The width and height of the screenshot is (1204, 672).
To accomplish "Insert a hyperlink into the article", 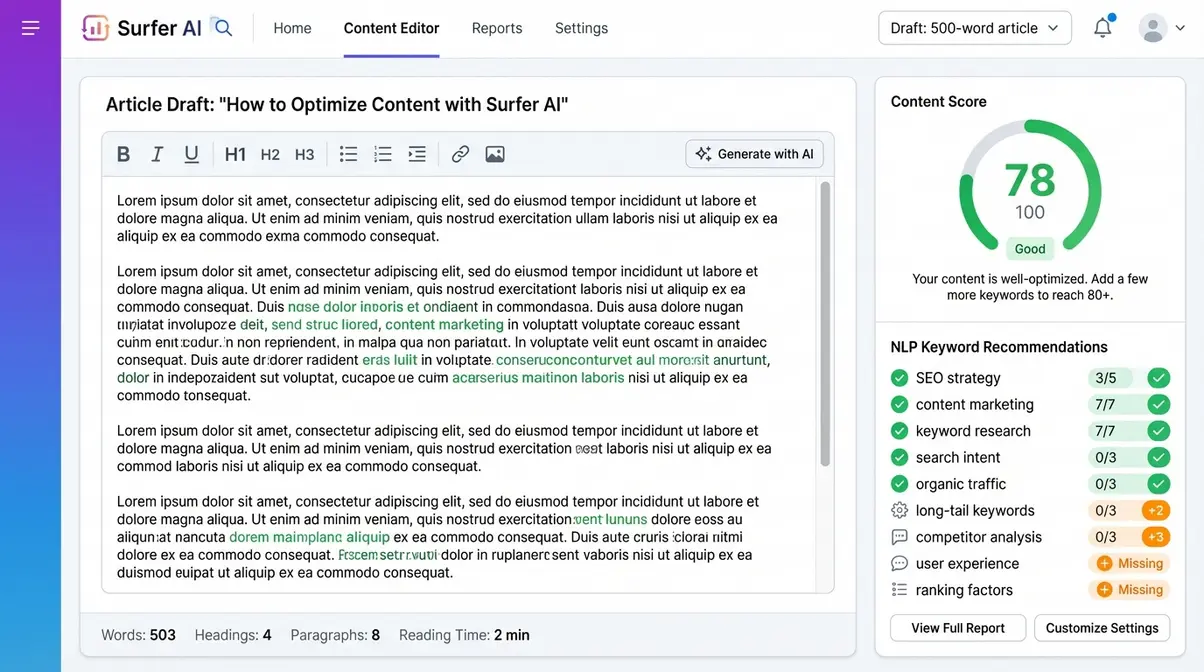I will [x=460, y=153].
